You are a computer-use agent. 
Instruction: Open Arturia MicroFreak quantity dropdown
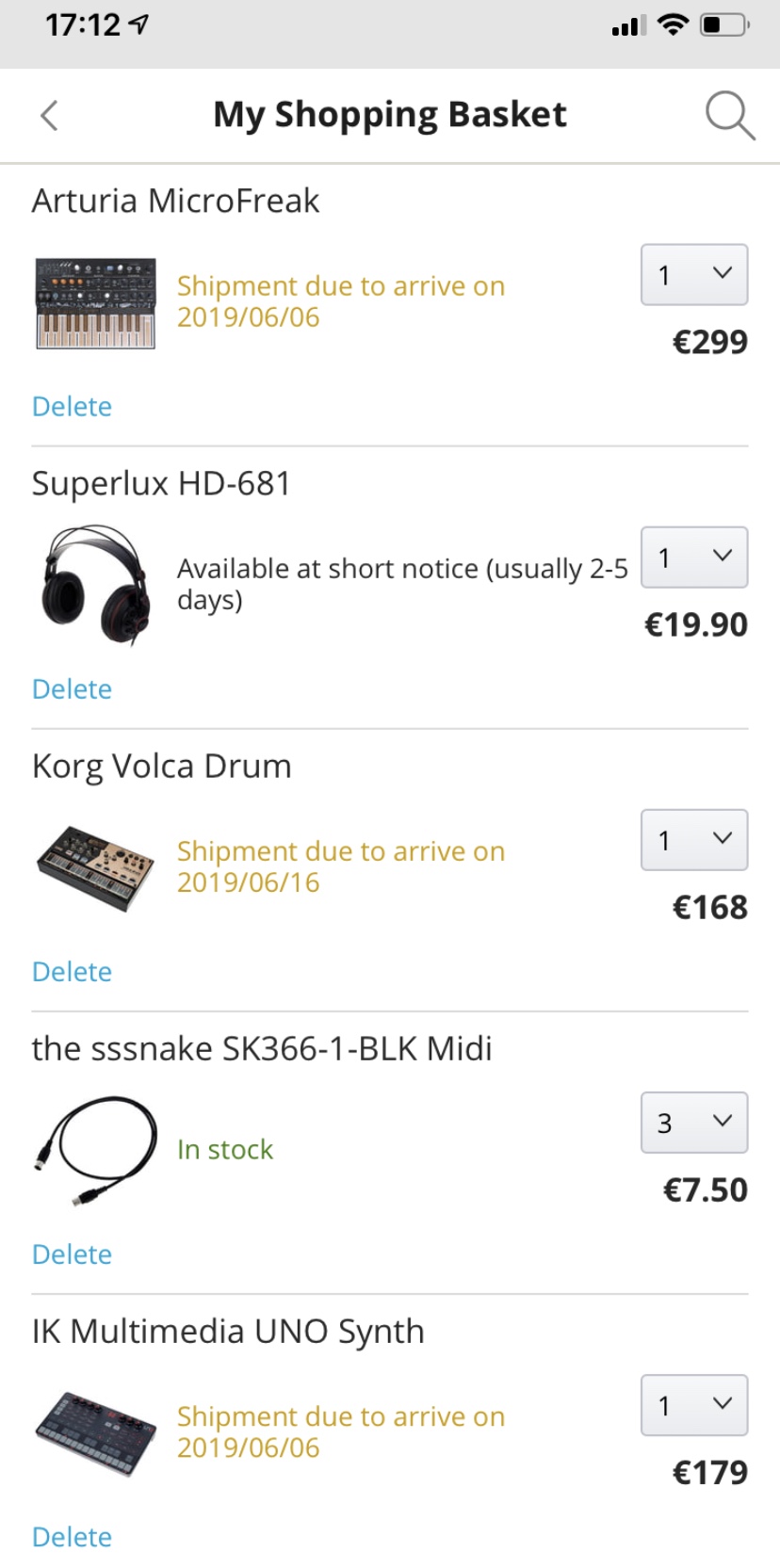(x=694, y=275)
